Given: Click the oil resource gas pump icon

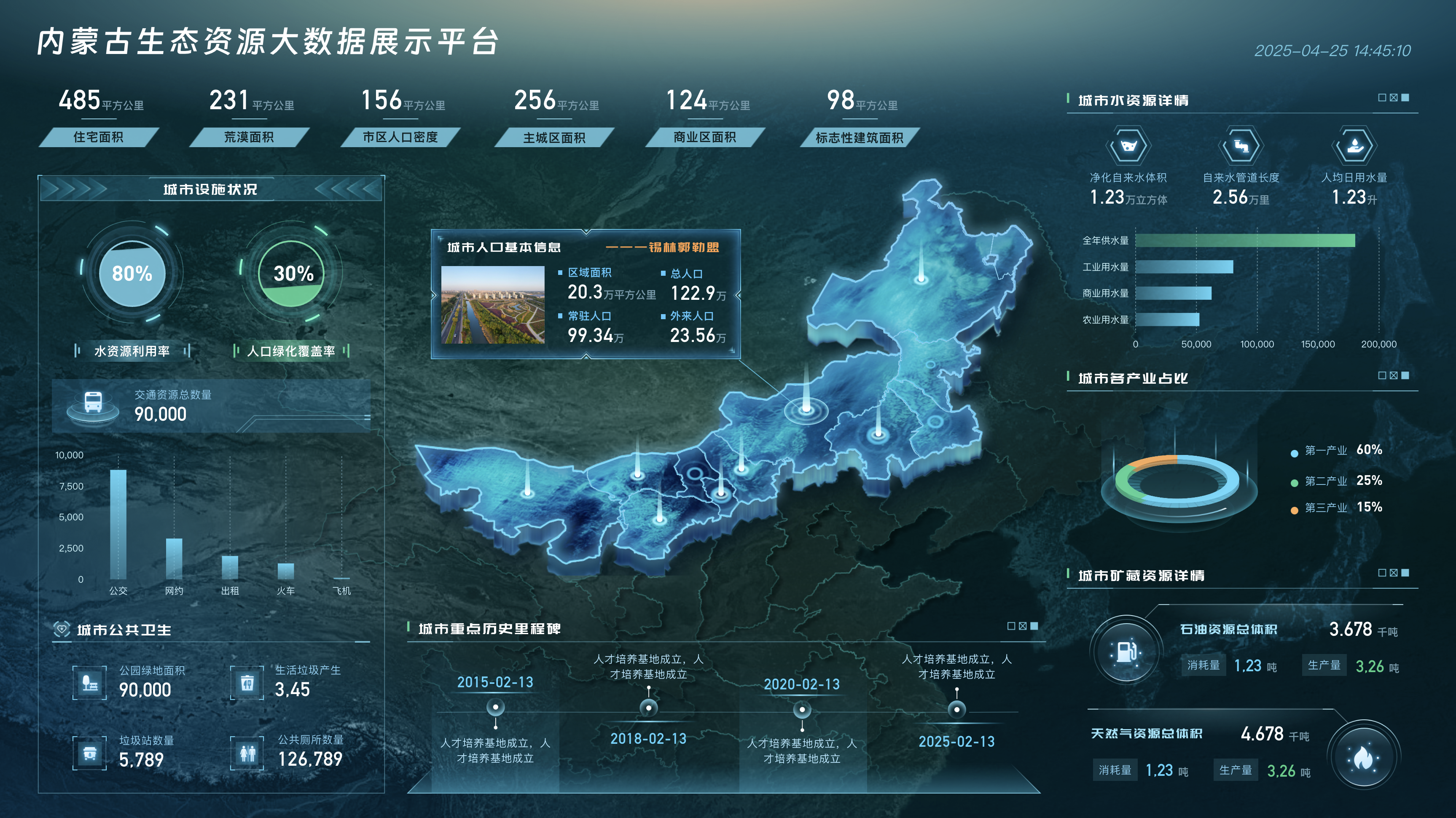Looking at the screenshot, I should pos(1126,651).
